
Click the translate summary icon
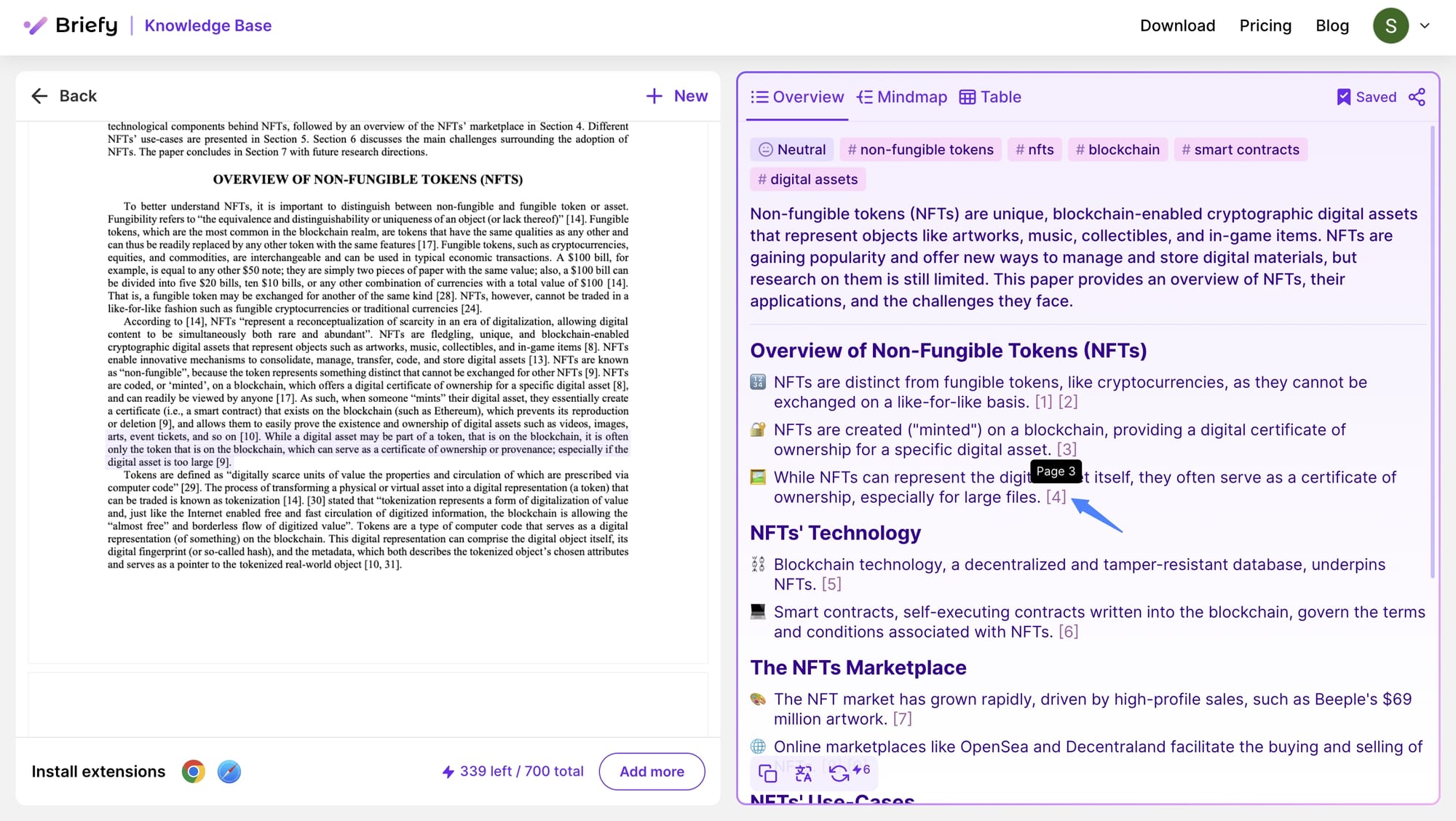point(803,773)
